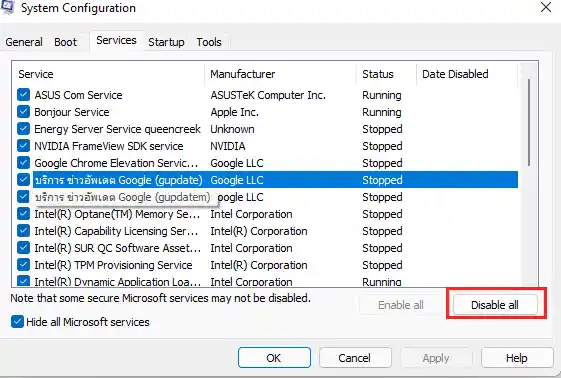Sort by the Manufacturer column header
The image size is (561, 378).
(280, 74)
